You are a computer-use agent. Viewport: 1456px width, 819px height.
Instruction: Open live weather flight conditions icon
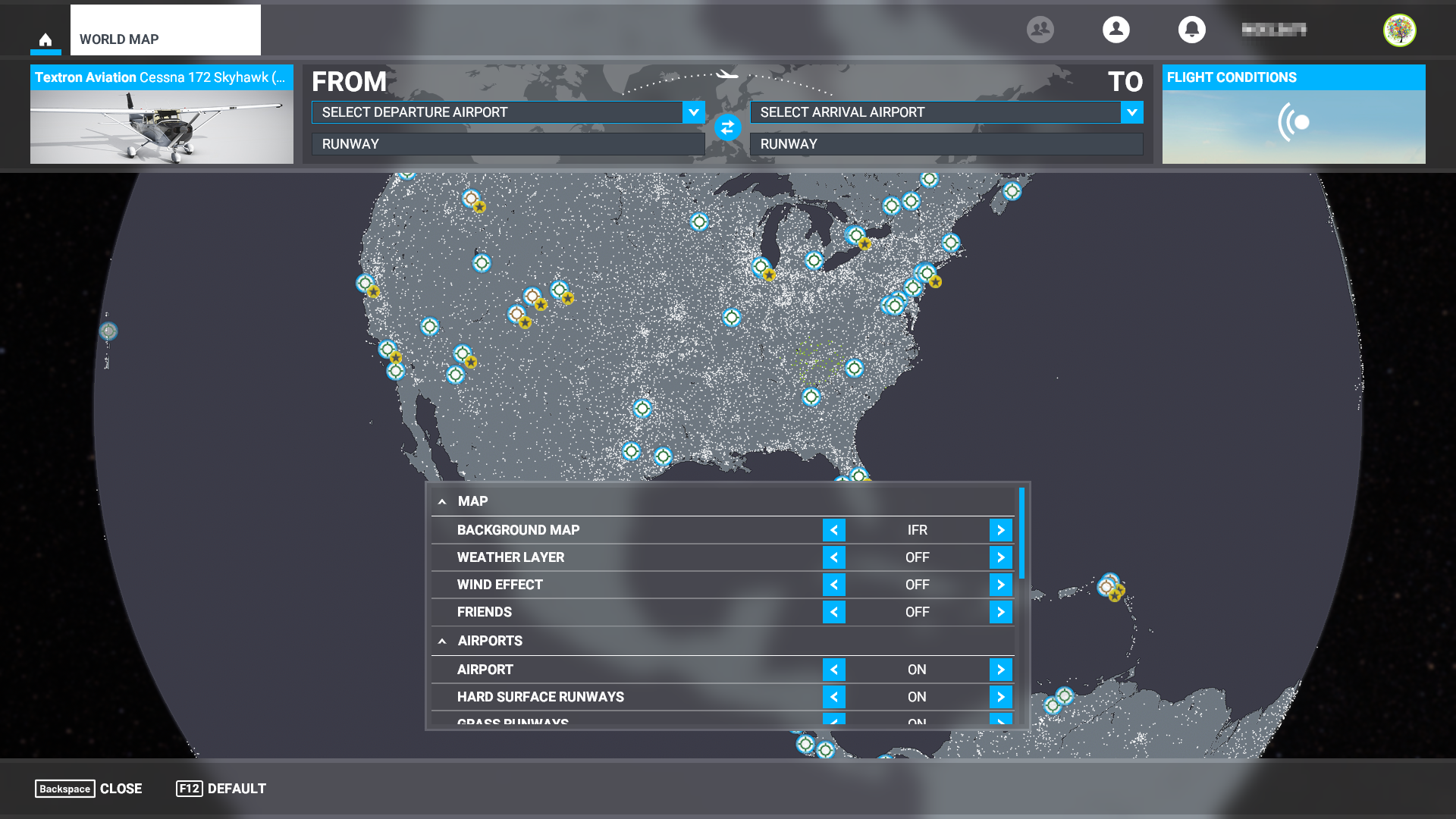click(x=1294, y=122)
